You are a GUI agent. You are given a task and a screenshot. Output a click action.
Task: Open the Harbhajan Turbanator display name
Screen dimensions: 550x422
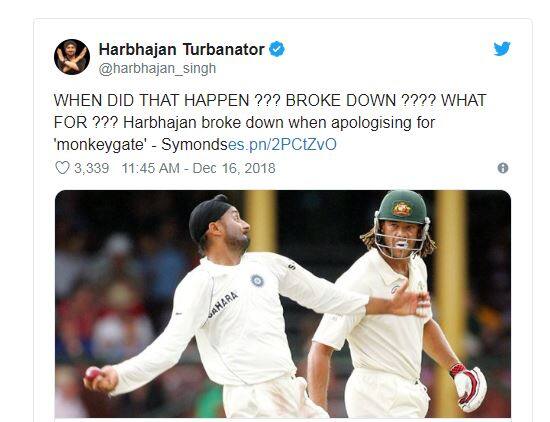tap(181, 49)
